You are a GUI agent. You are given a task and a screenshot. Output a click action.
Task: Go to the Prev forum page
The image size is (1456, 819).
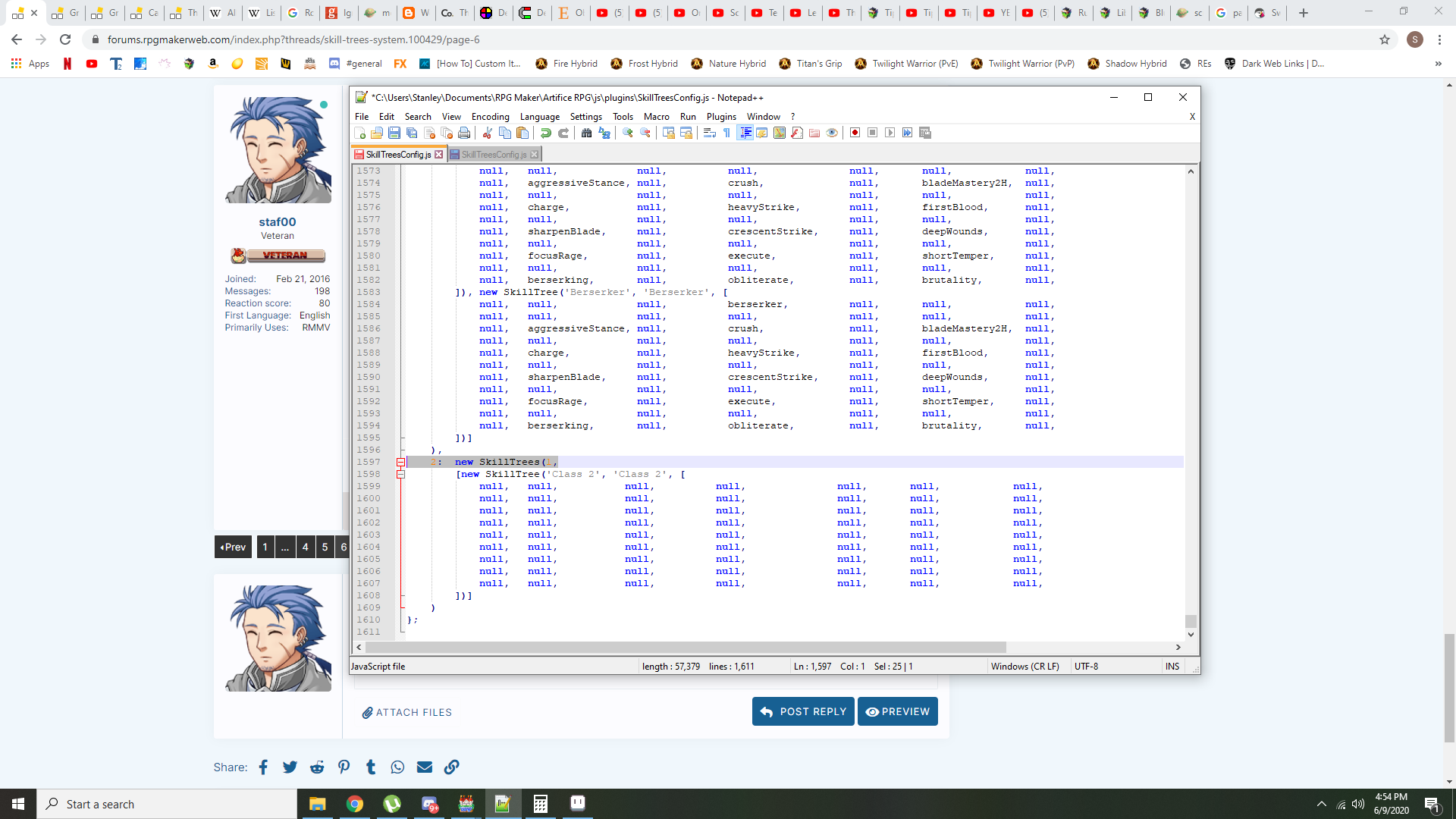(x=233, y=547)
